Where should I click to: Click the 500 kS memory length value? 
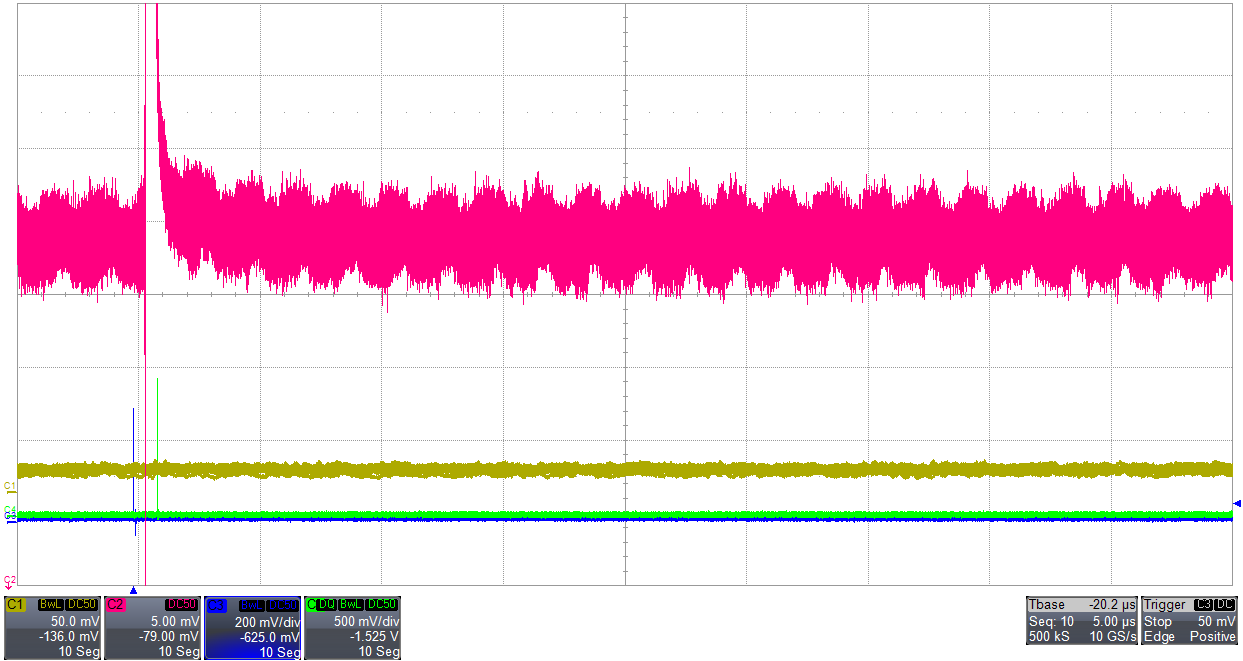(1048, 636)
